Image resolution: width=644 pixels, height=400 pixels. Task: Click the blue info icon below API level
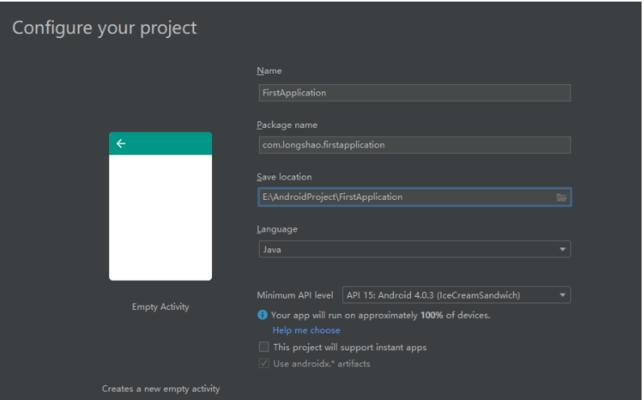(x=263, y=315)
